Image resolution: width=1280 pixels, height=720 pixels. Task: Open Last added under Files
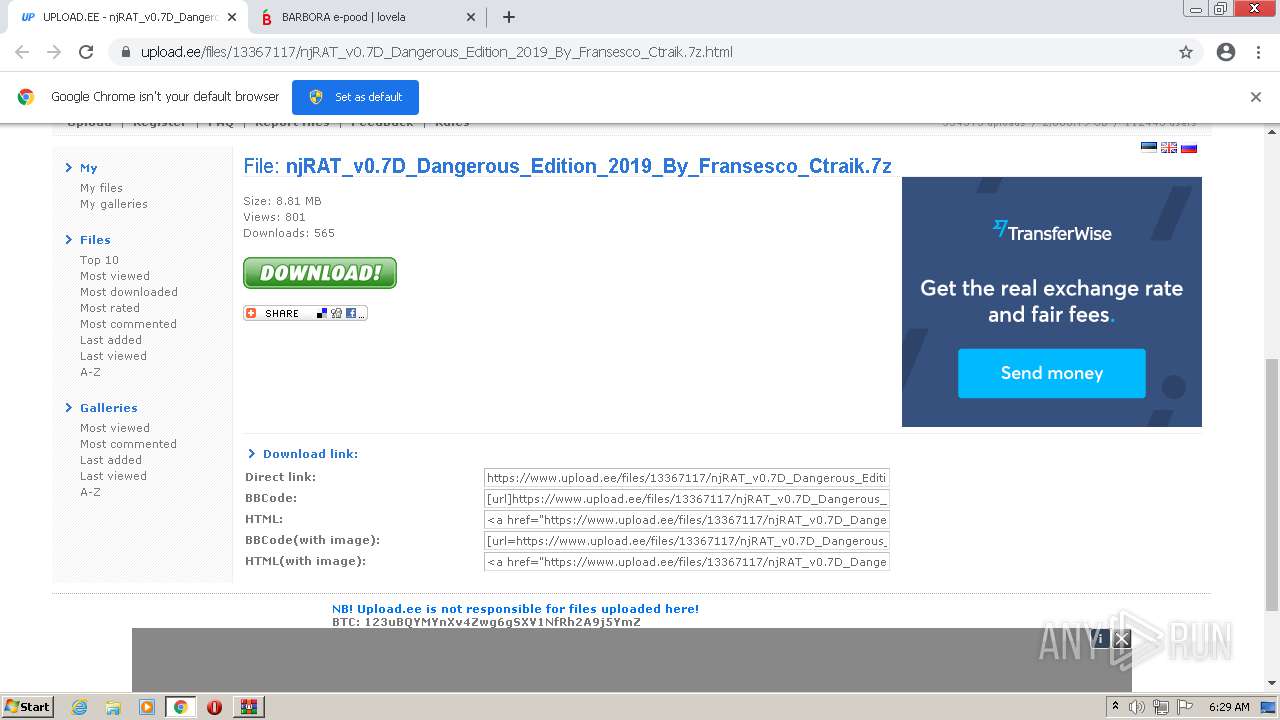[x=111, y=340]
